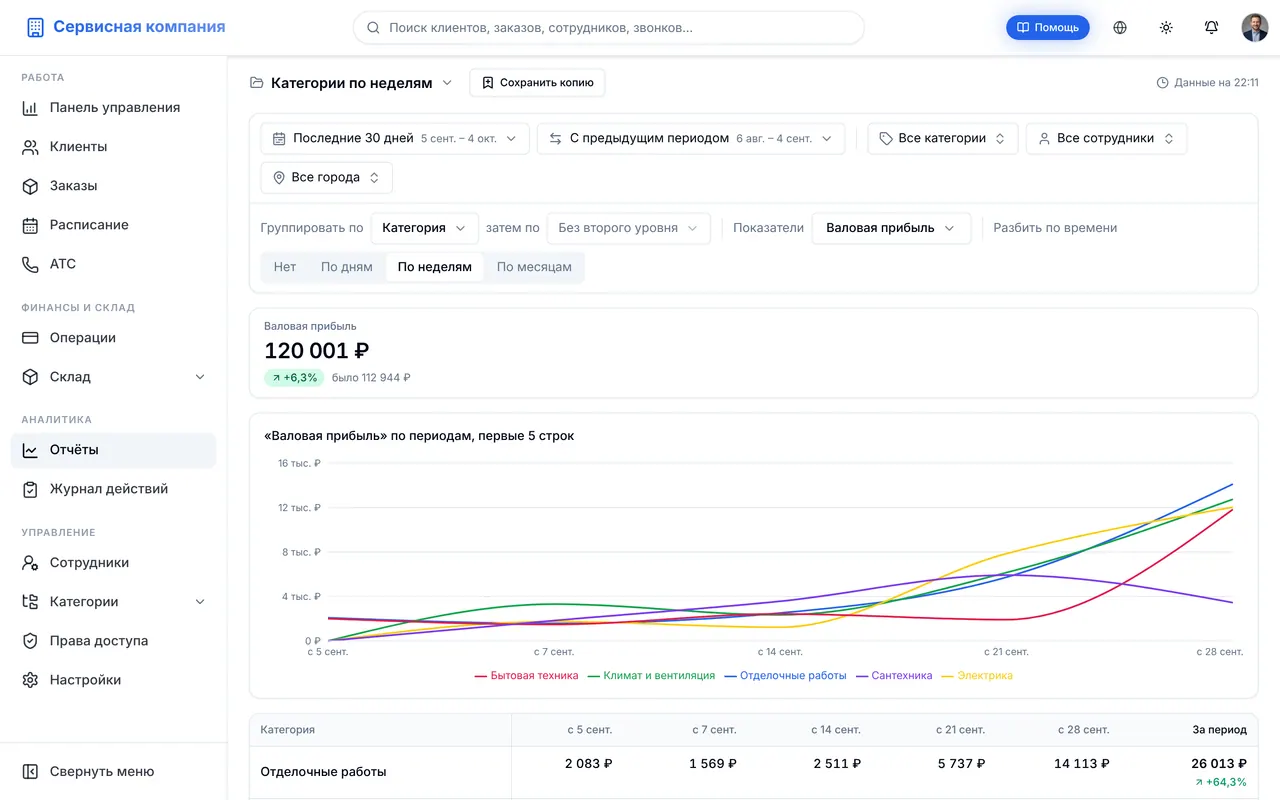The height and width of the screenshot is (800, 1280).
Task: Select the По дням time split
Action: [346, 267]
